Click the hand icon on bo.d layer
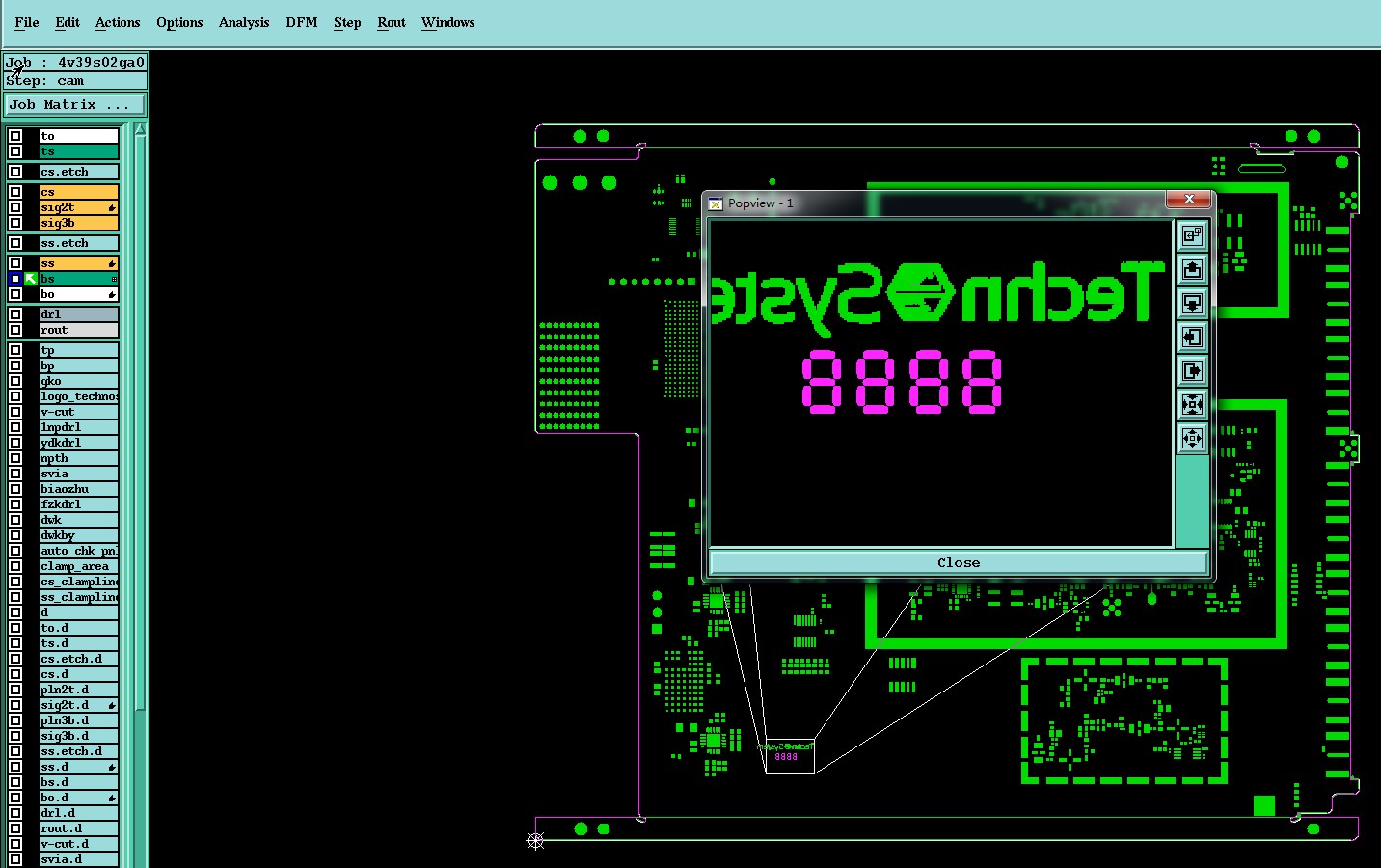This screenshot has height=868, width=1381. 112,798
